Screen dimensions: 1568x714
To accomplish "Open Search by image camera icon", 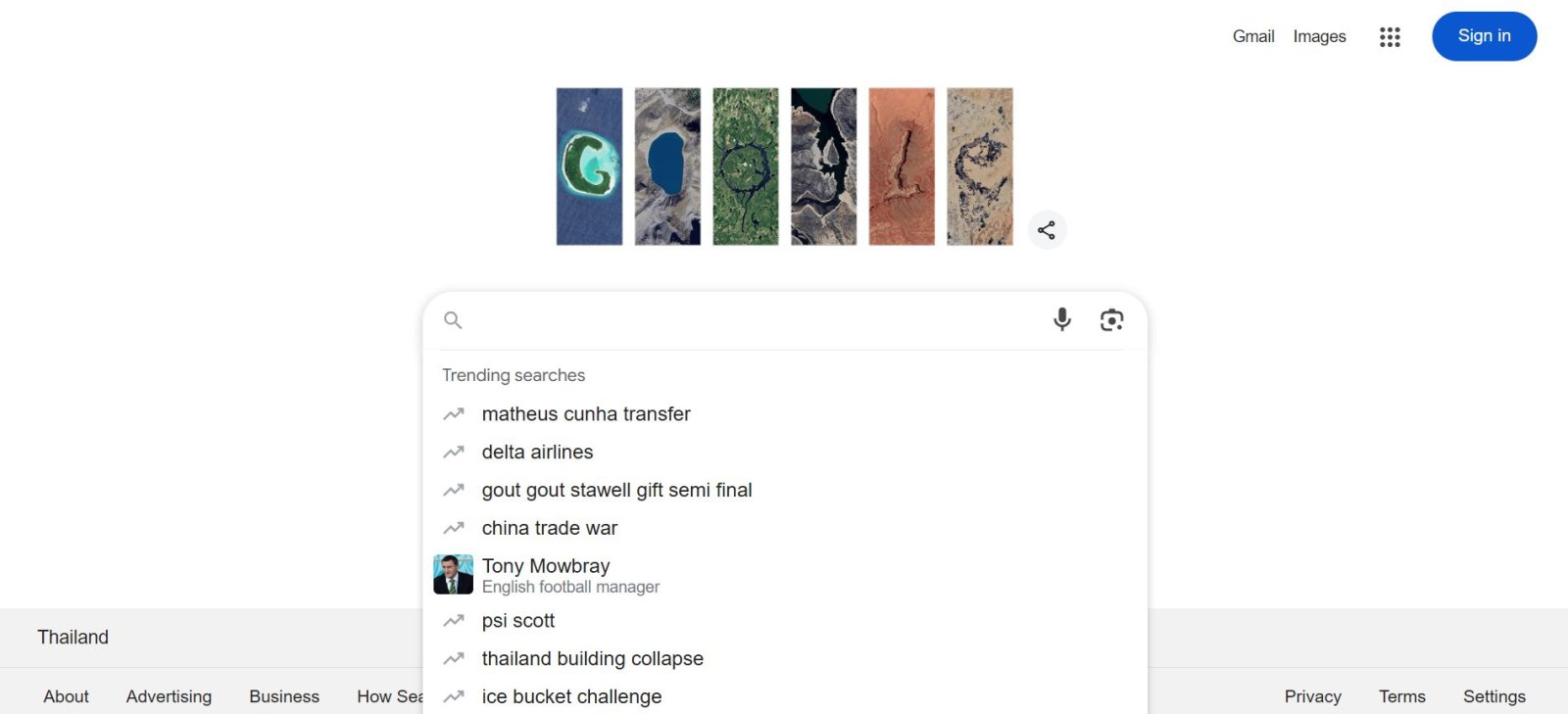I will tap(1111, 320).
